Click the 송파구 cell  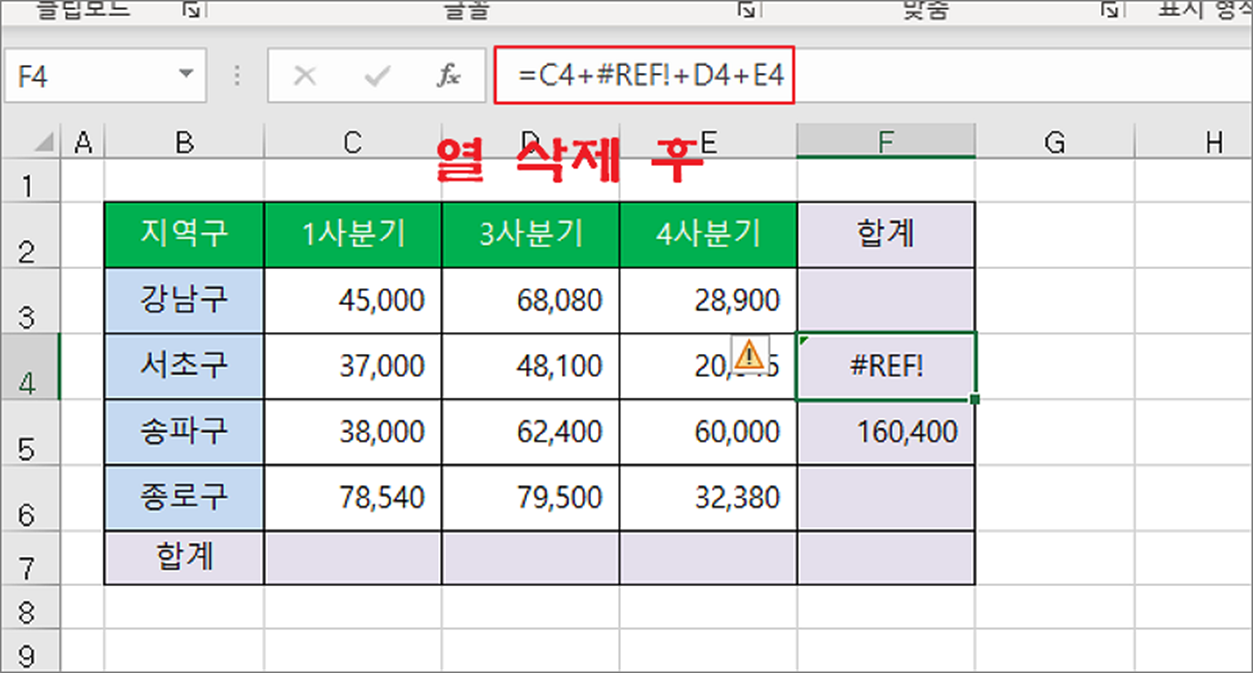click(184, 432)
